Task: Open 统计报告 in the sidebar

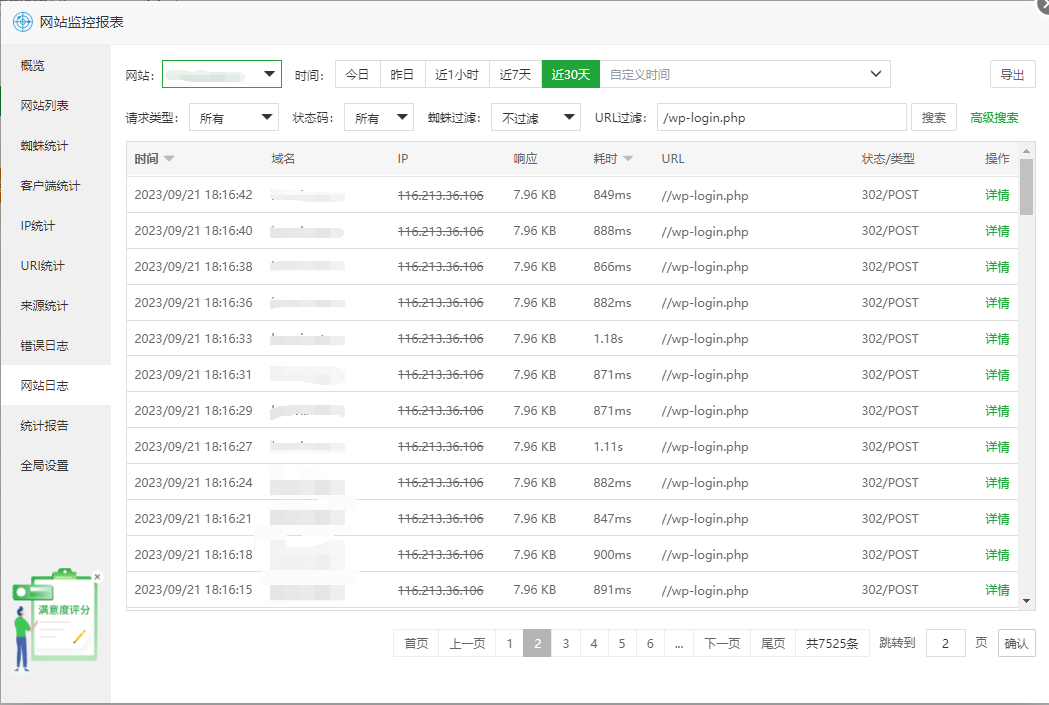Action: tap(56, 425)
